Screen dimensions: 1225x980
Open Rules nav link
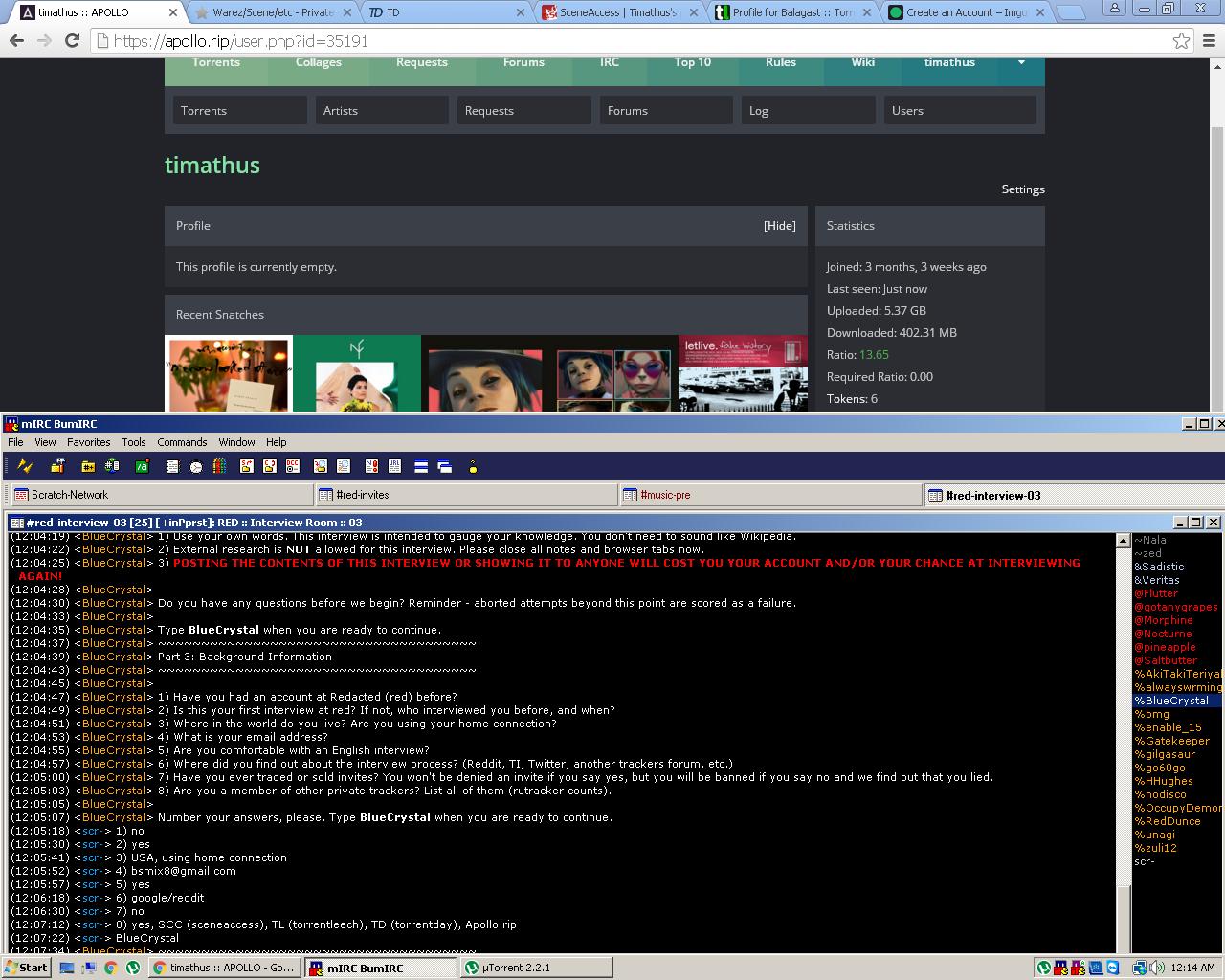click(781, 62)
